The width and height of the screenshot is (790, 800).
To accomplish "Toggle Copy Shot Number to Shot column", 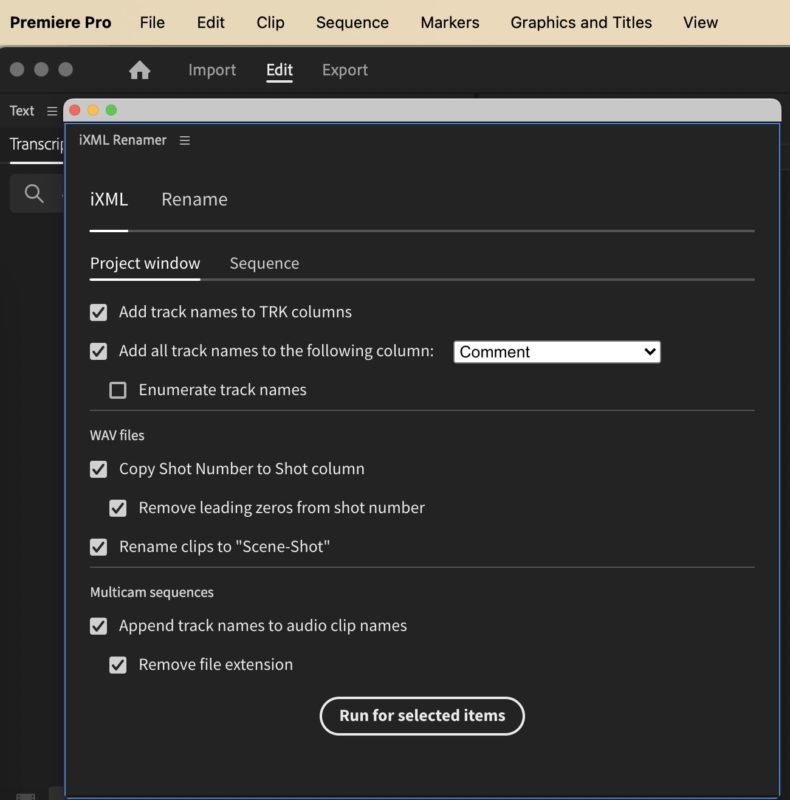I will [x=98, y=469].
